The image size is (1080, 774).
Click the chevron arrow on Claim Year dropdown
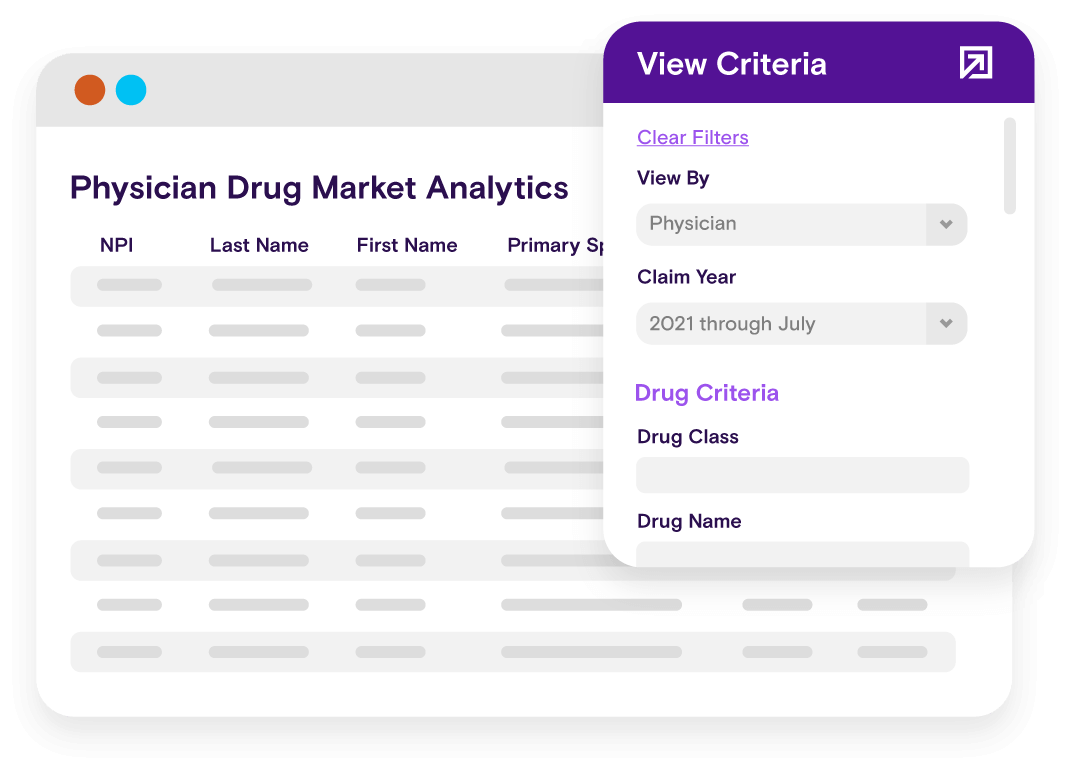click(946, 324)
